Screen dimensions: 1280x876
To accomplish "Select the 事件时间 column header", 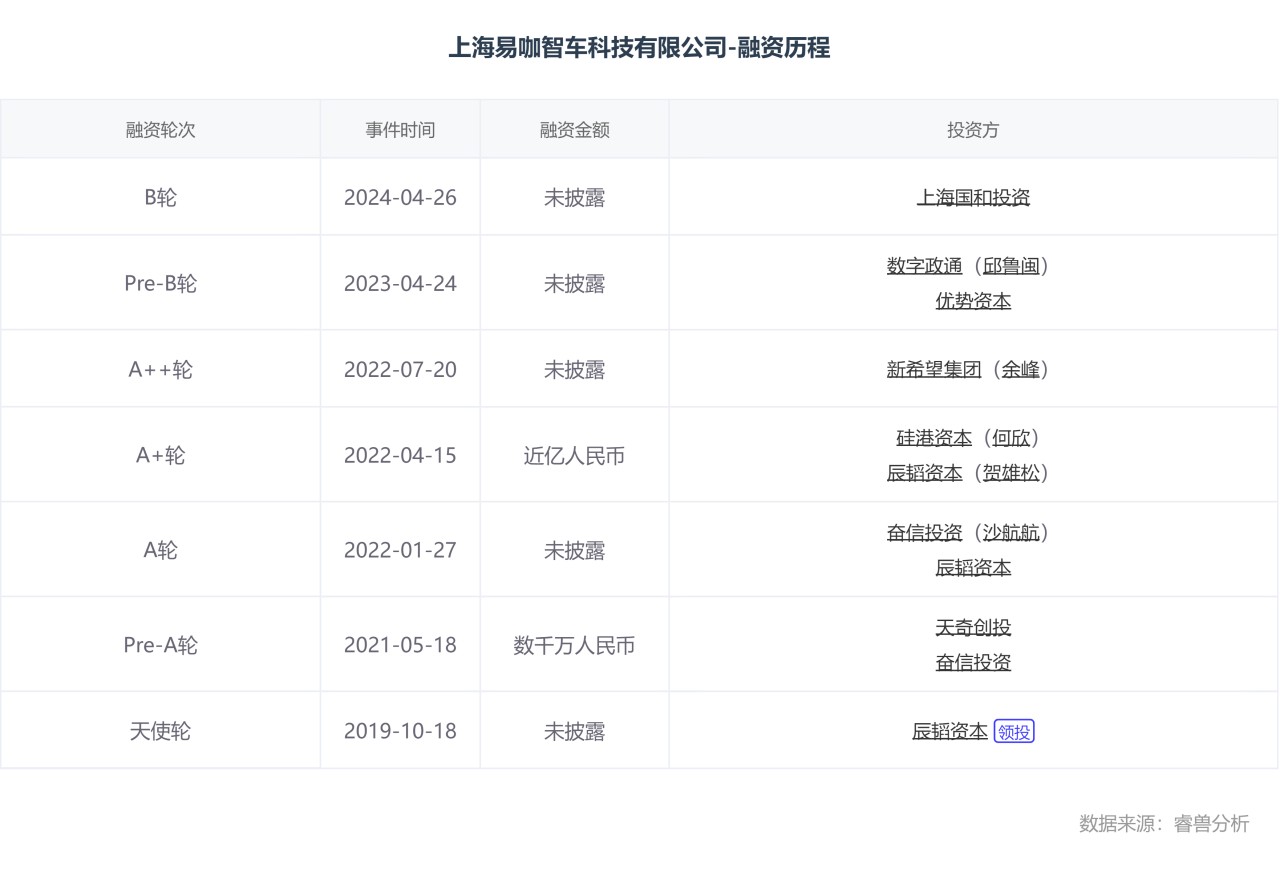I will pos(400,130).
